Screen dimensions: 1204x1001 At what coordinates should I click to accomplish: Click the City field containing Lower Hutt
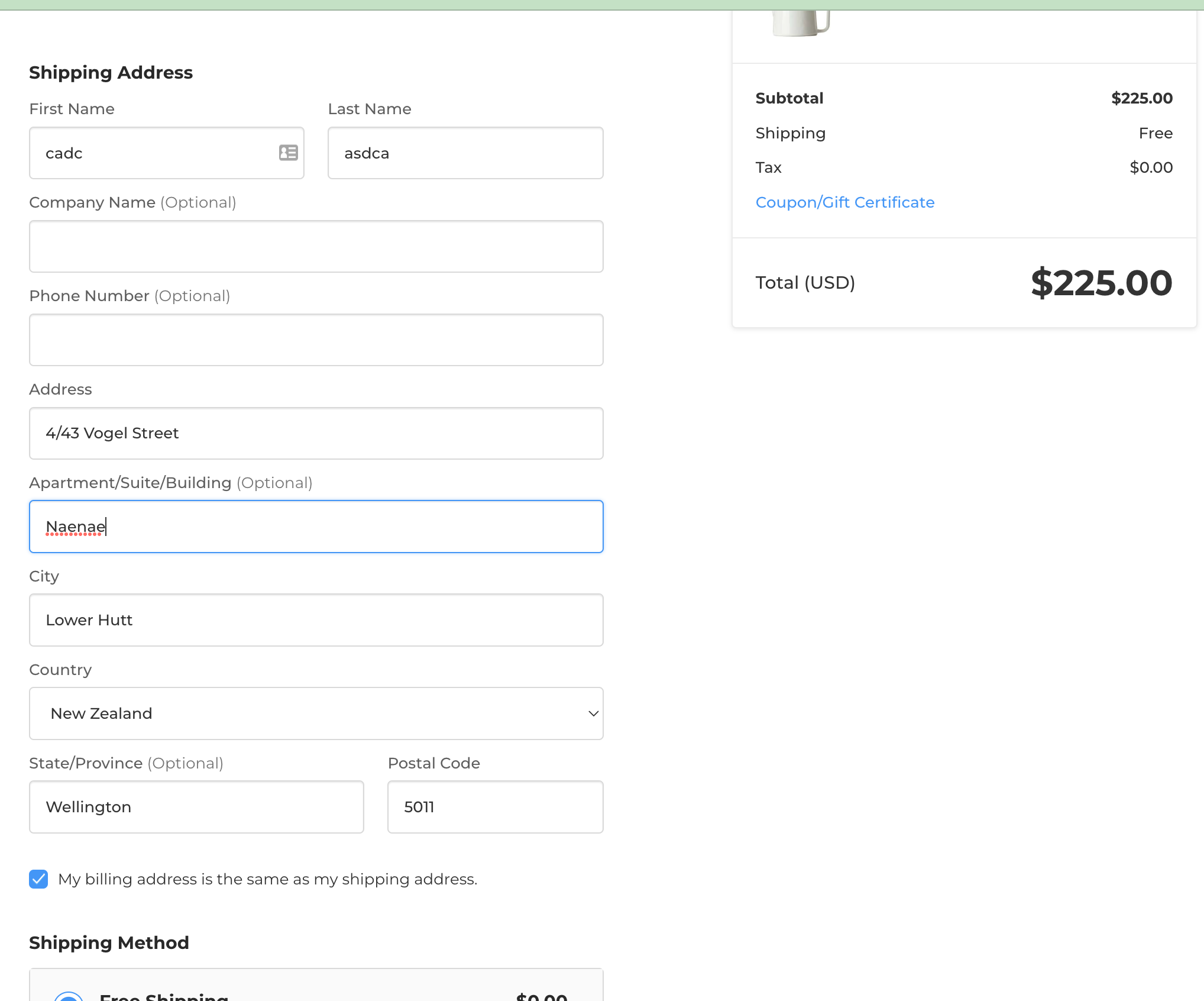click(316, 621)
